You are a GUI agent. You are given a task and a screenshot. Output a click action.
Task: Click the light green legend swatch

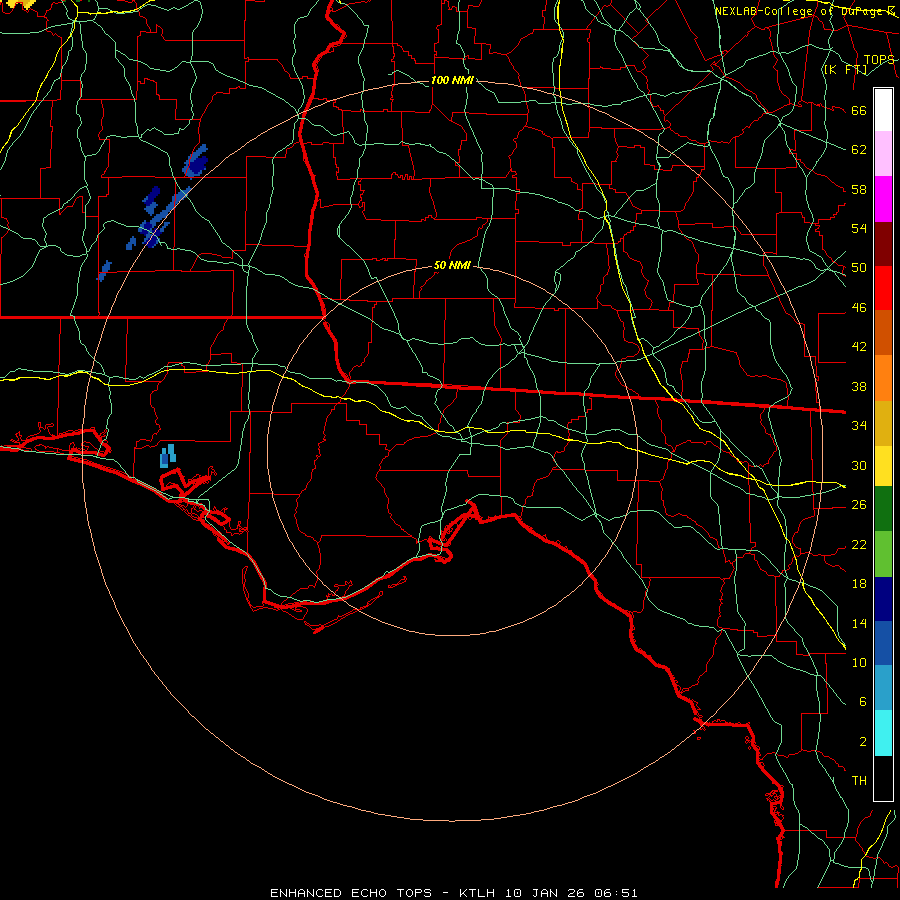tap(883, 554)
